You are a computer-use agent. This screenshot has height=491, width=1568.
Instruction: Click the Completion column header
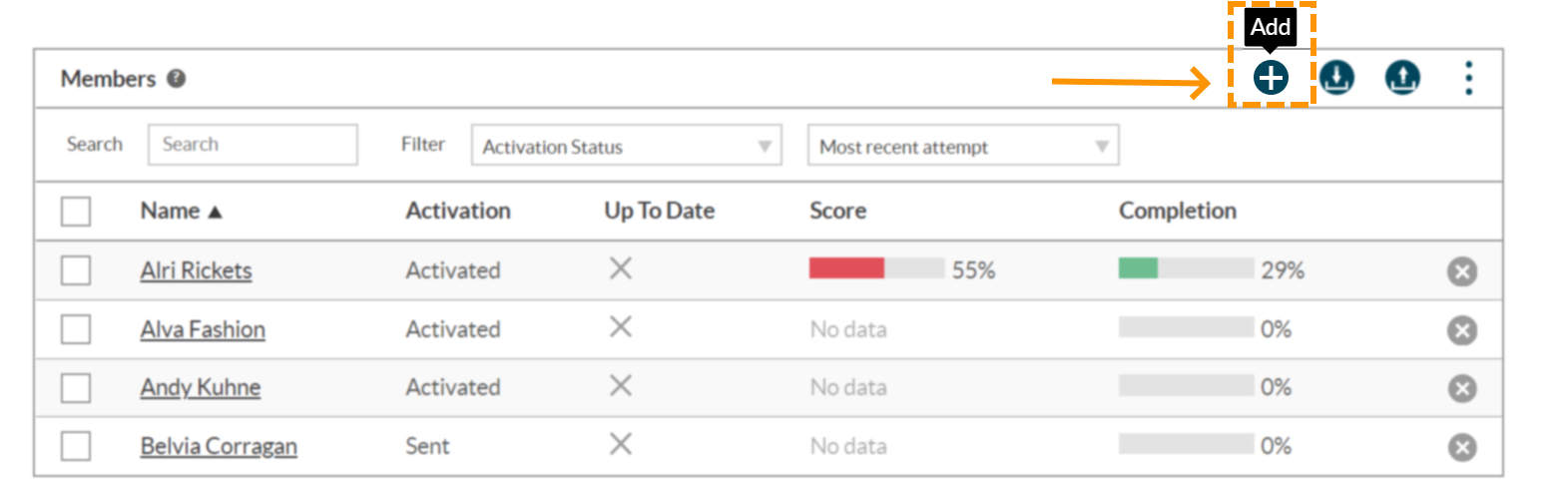(1177, 212)
